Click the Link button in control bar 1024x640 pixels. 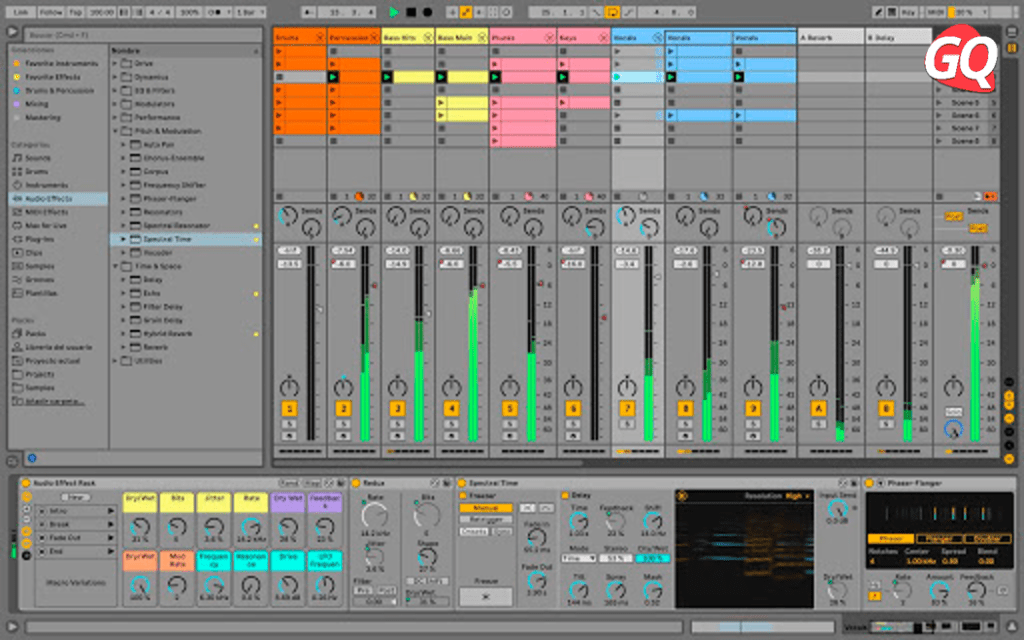[x=21, y=12]
